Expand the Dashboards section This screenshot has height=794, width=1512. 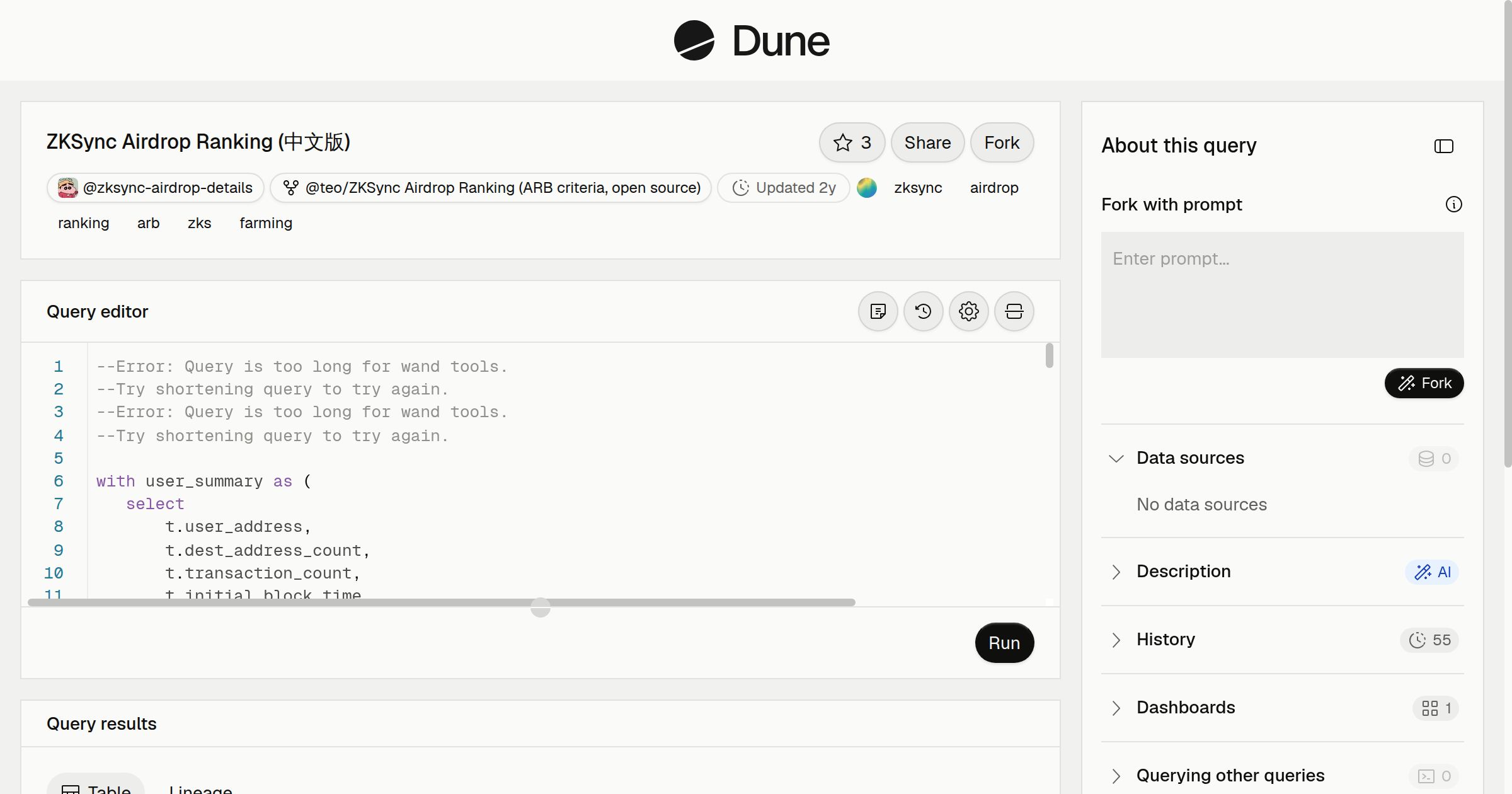click(1116, 708)
